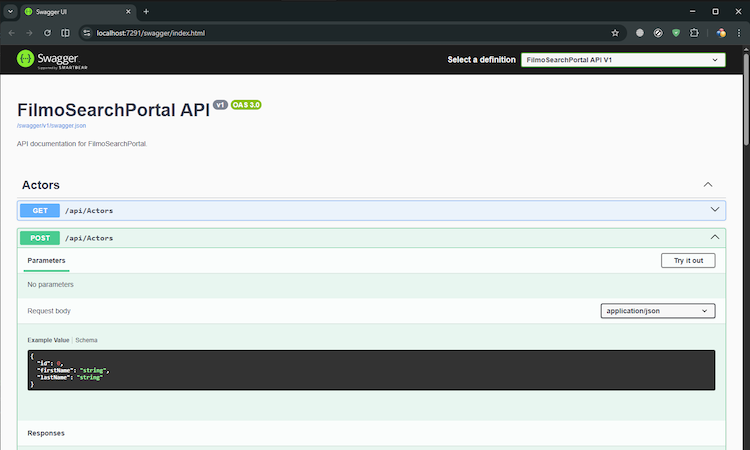The width and height of the screenshot is (750, 450).
Task: Click the gray circle extension icon
Action: (640, 33)
